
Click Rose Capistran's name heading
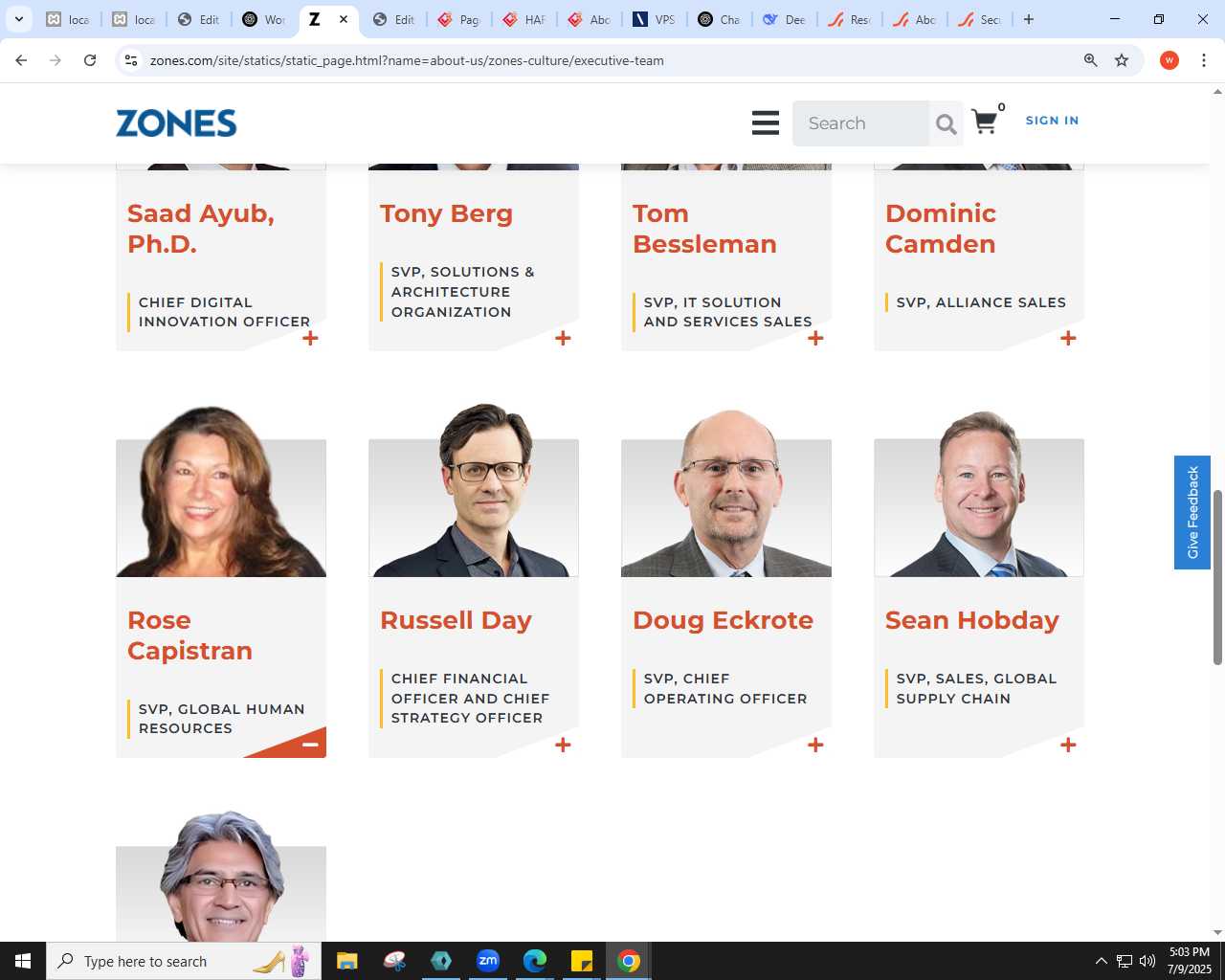point(189,635)
